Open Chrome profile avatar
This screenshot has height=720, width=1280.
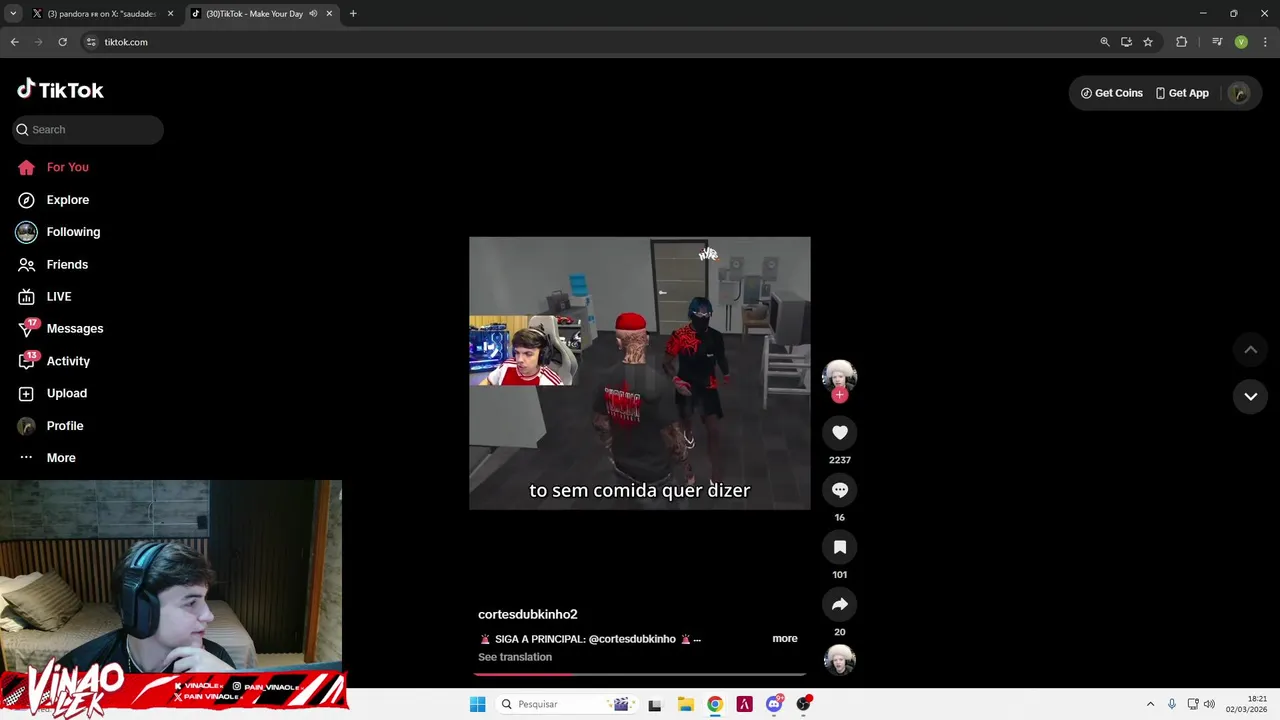[x=1241, y=42]
